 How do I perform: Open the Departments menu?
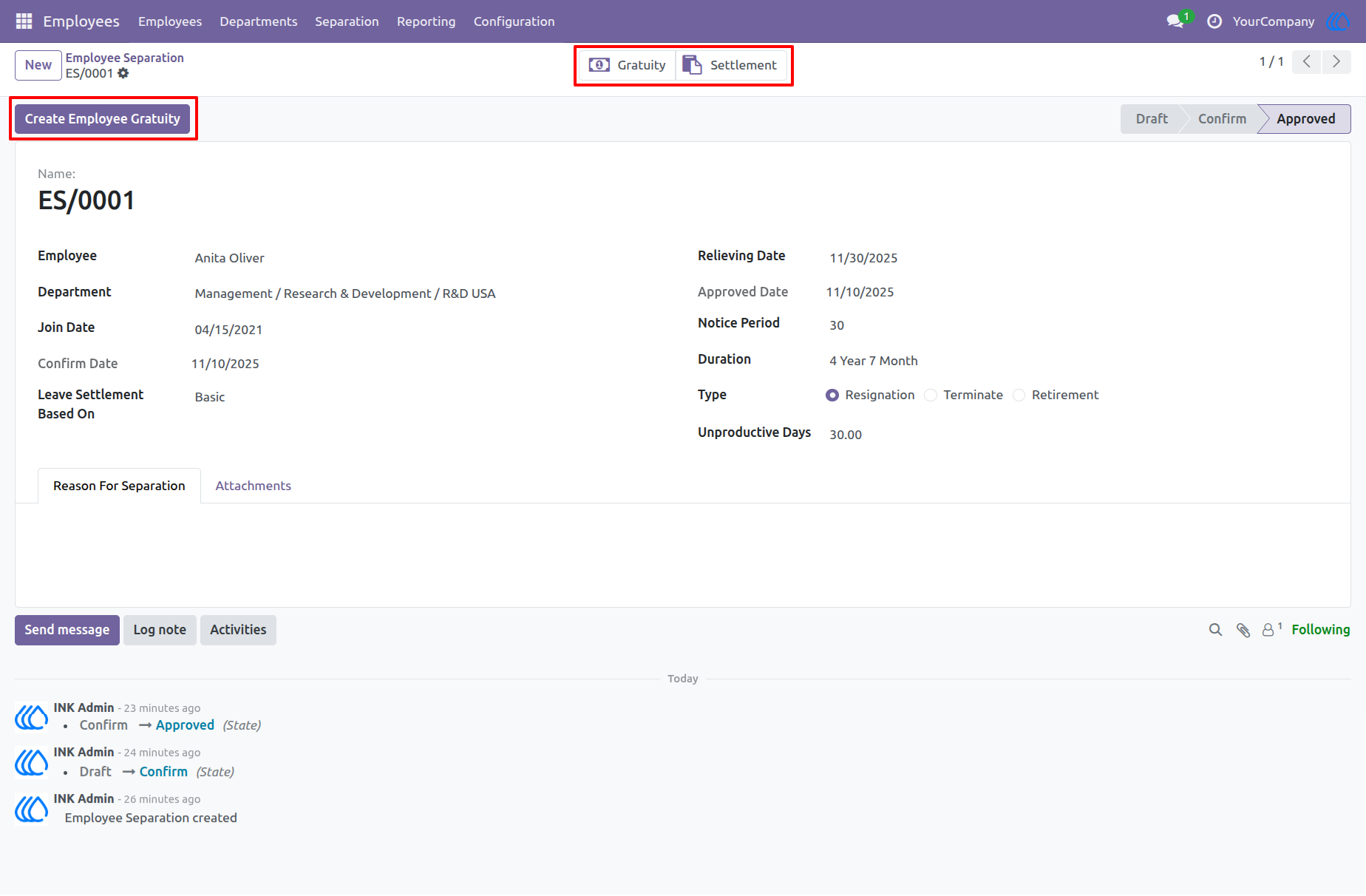(259, 21)
